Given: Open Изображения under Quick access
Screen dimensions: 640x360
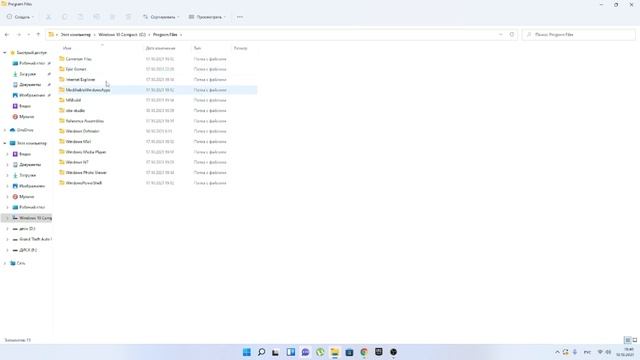Looking at the screenshot, I should coord(31,95).
